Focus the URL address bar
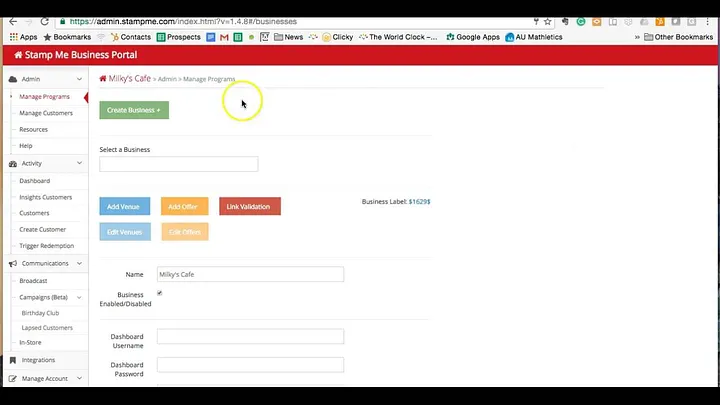 (x=294, y=22)
